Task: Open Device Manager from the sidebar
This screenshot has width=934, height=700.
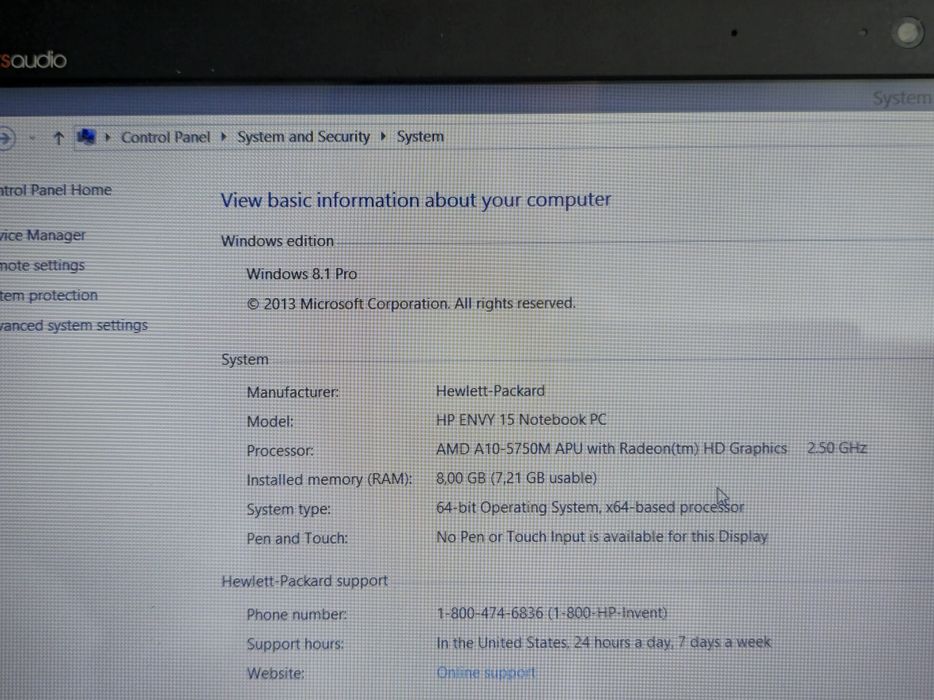Action: click(42, 235)
